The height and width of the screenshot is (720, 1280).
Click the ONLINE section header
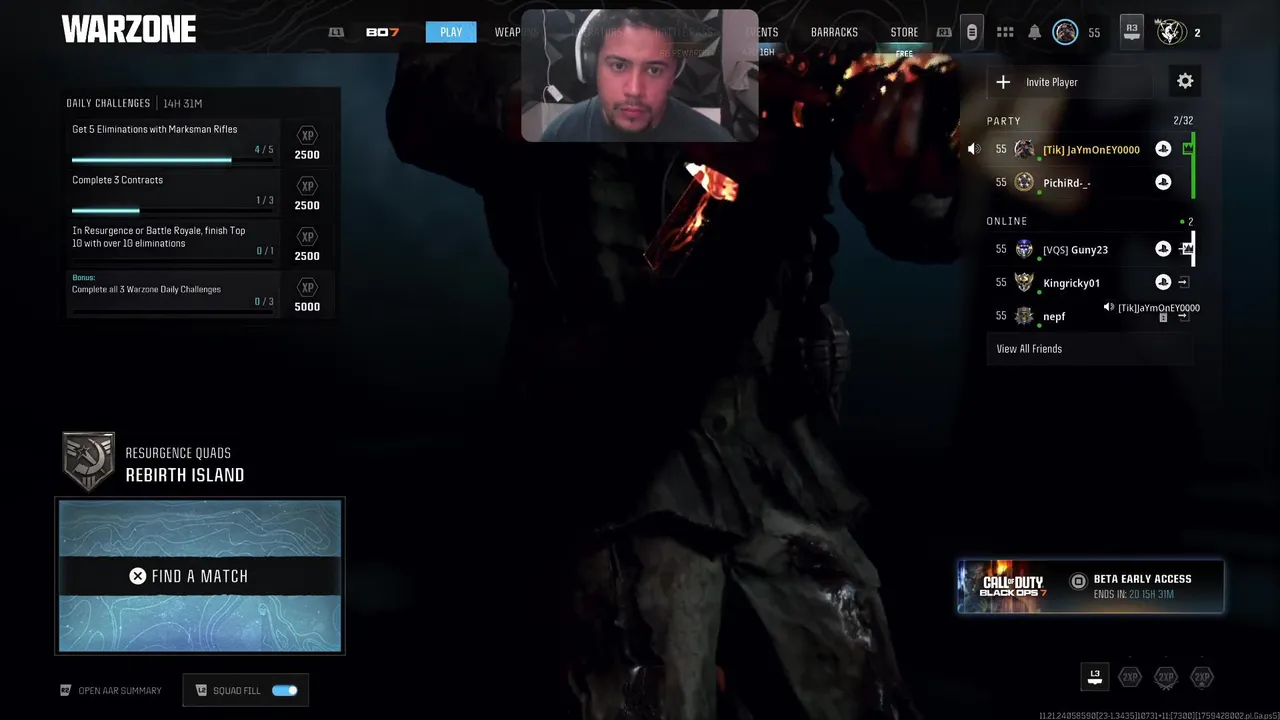click(x=1007, y=221)
